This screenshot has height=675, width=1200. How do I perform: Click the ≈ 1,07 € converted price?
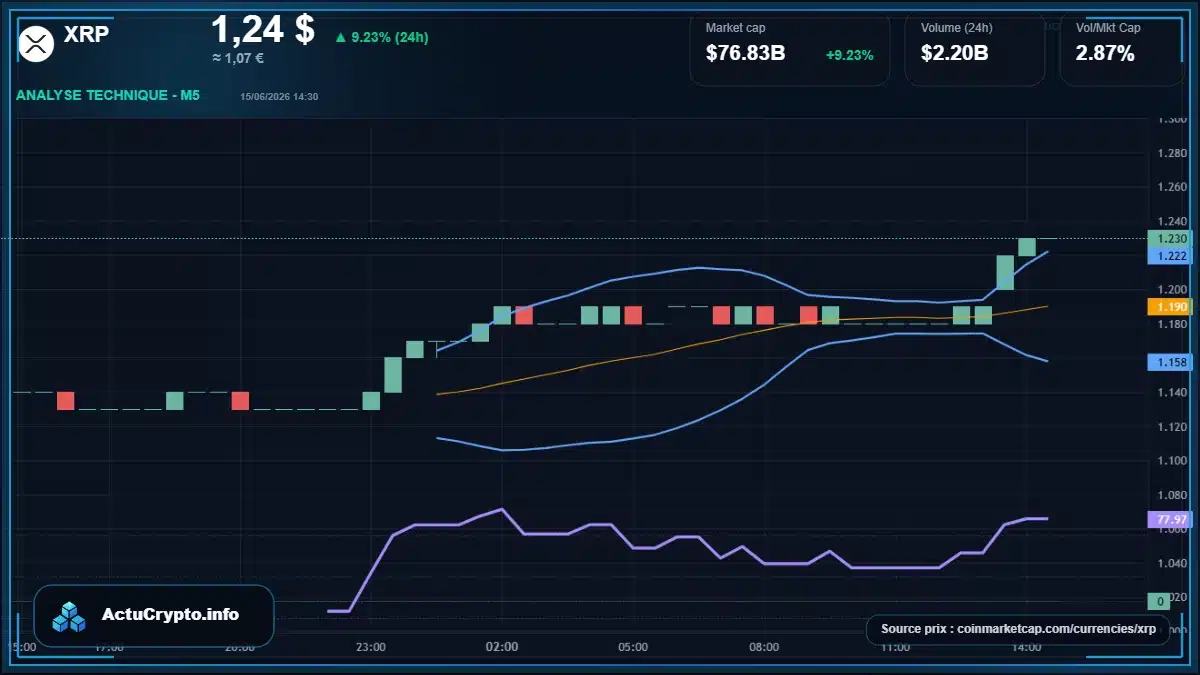click(238, 58)
